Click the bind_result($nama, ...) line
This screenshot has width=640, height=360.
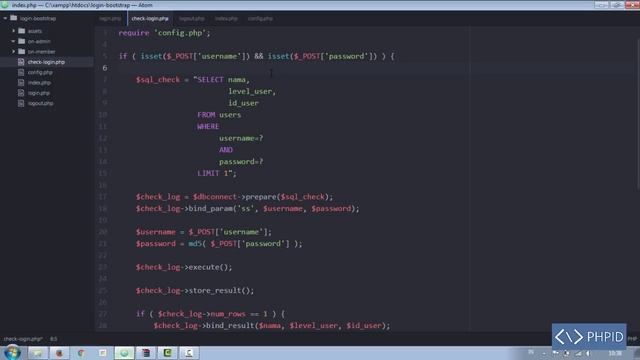(272, 326)
